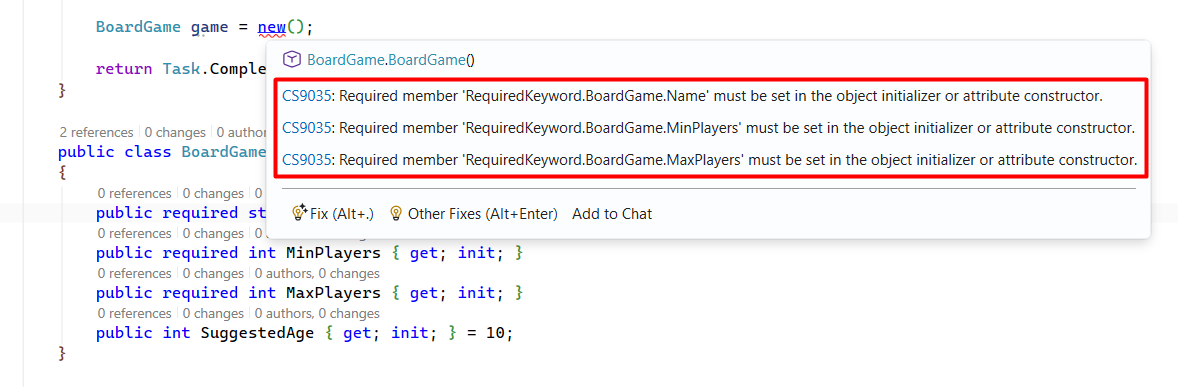This screenshot has height=387, width=1178.
Task: Click the Task identifier in the return statement
Action: 181,69
